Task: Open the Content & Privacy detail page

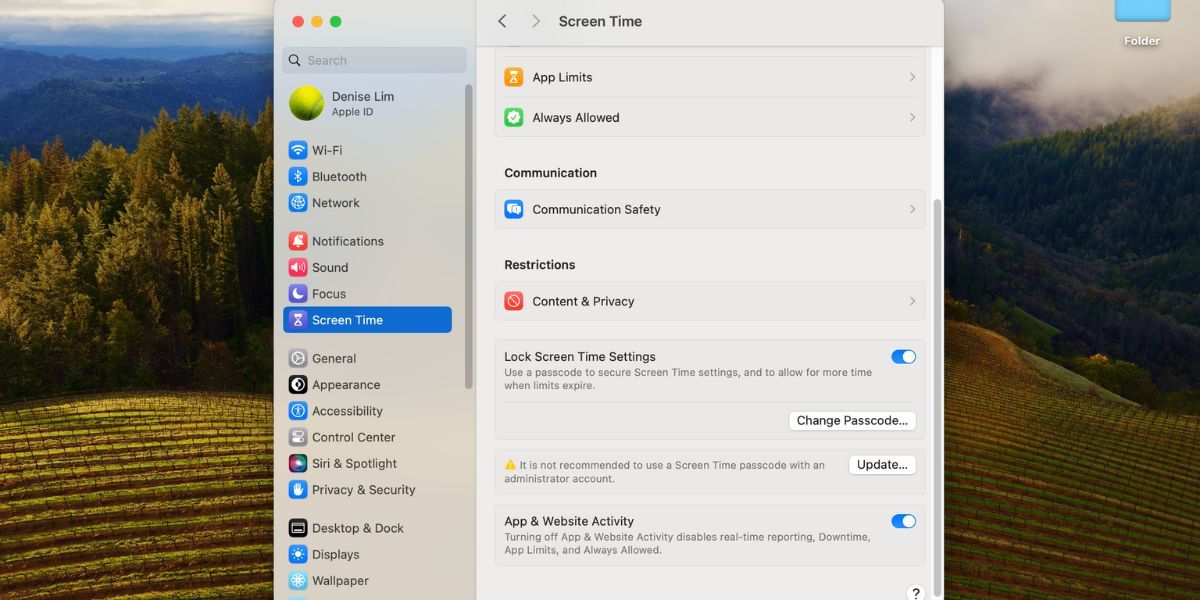Action: 710,301
